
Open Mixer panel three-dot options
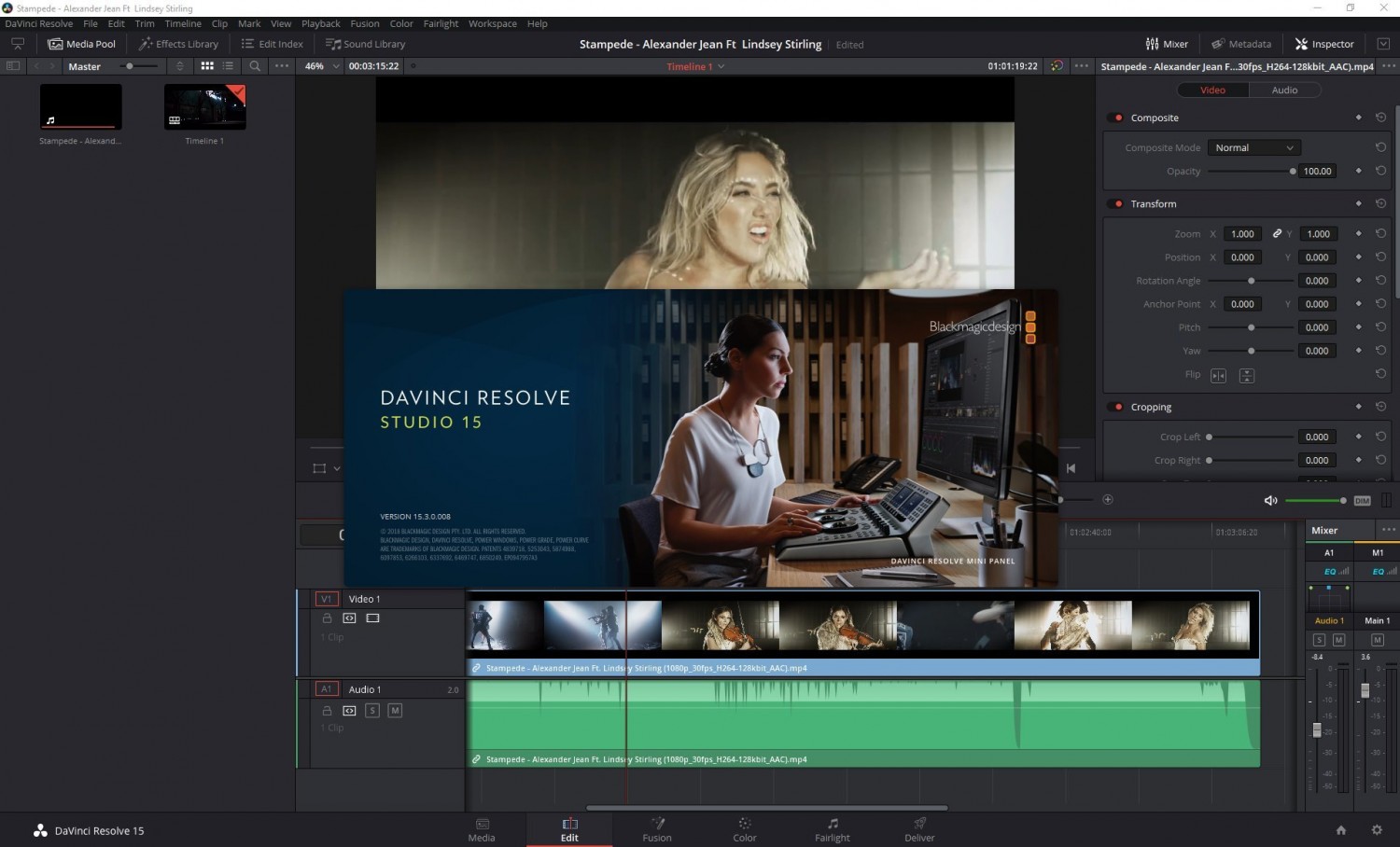pyautogui.click(x=1389, y=530)
